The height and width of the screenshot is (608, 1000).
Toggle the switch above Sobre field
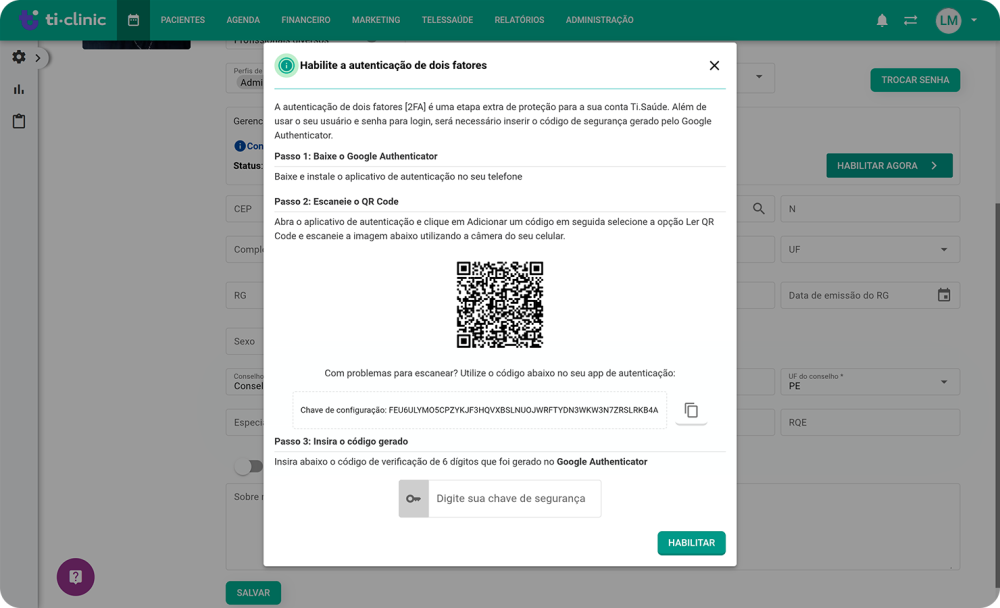(x=249, y=466)
